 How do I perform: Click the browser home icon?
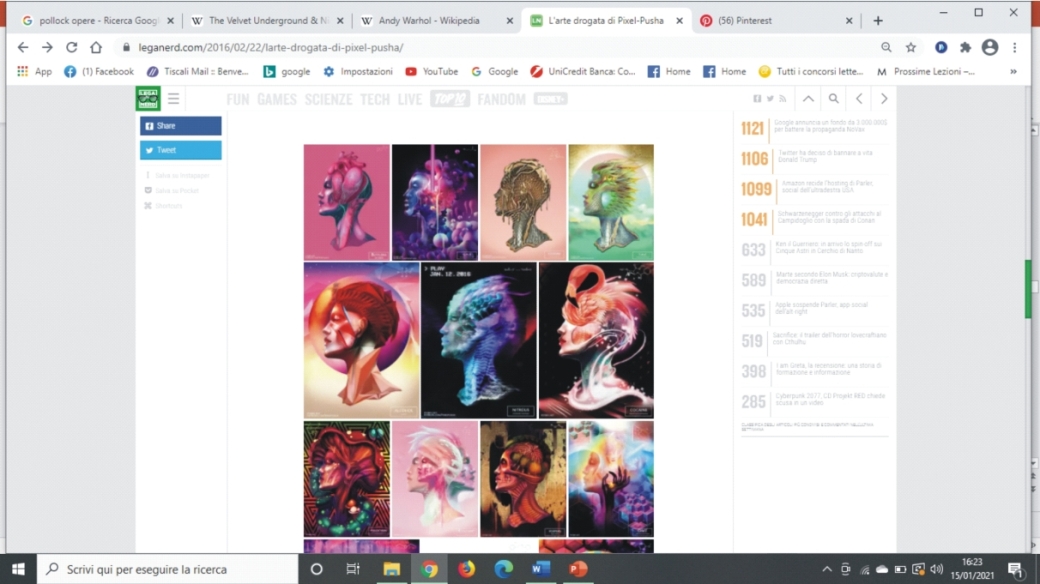96,47
